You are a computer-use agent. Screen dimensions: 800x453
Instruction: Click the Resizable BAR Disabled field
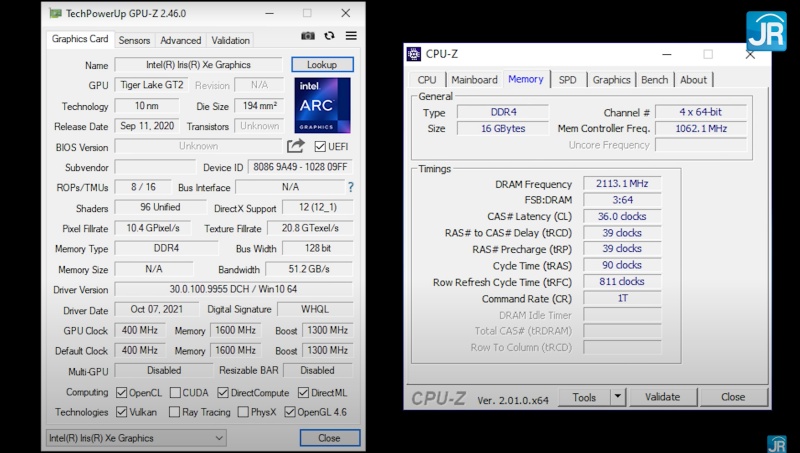317,370
